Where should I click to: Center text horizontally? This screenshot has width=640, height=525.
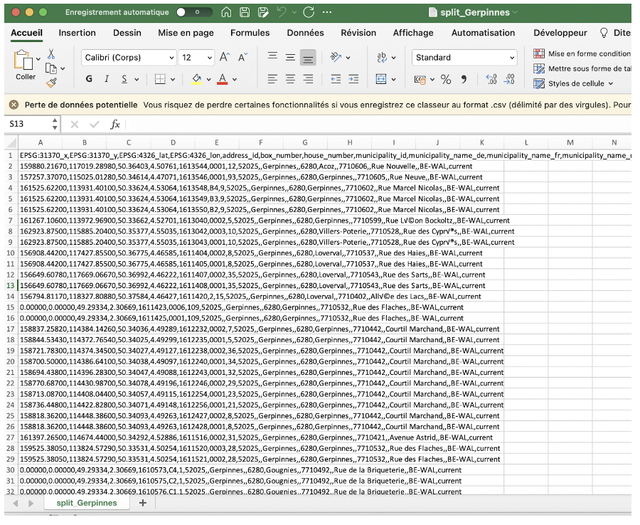(290, 79)
